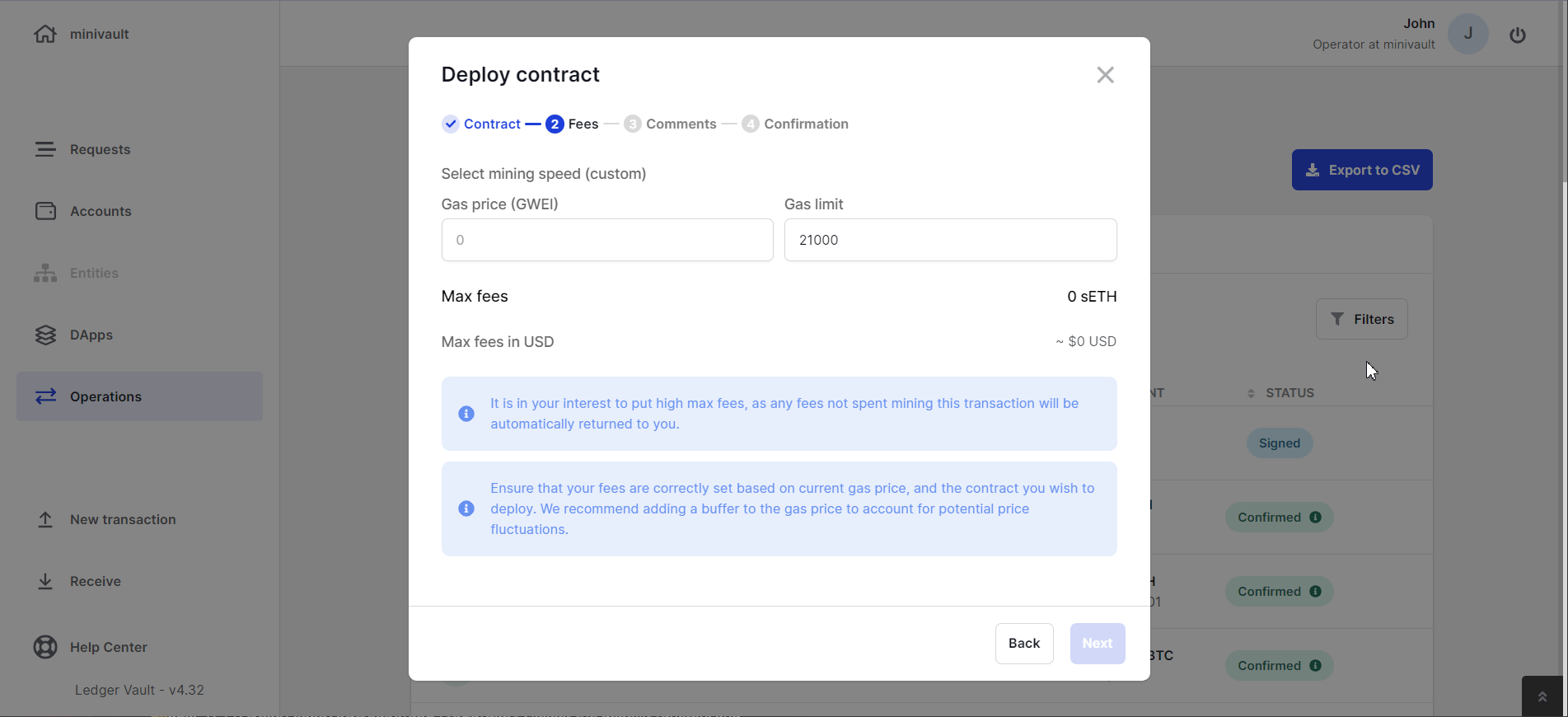Viewport: 1568px width, 717px height.
Task: Click the Receive download icon
Action: [45, 581]
